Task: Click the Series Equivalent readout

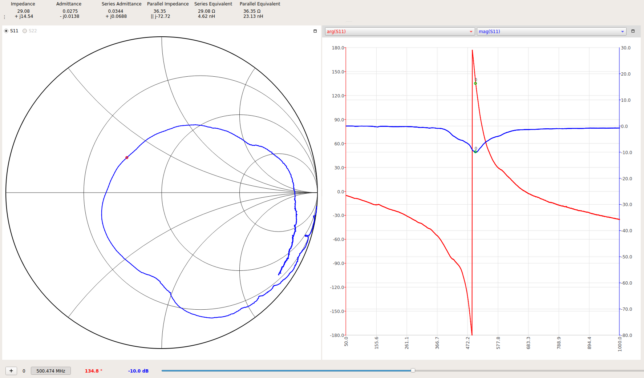Action: pyautogui.click(x=213, y=10)
